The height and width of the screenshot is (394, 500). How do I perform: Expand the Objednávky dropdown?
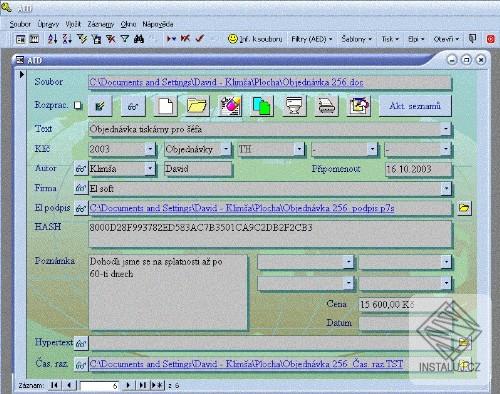coord(226,149)
